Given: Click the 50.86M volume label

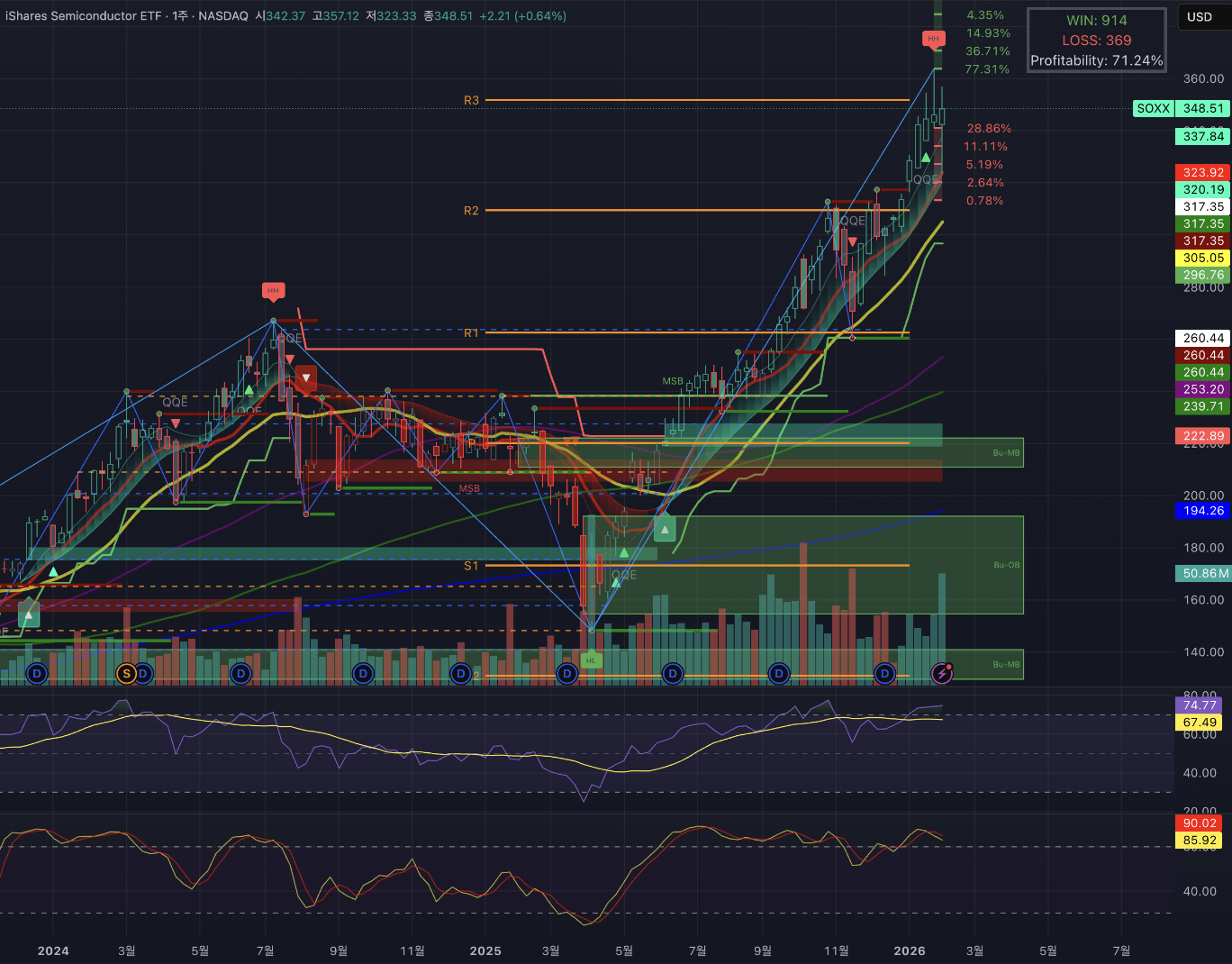Looking at the screenshot, I should click(x=1203, y=573).
